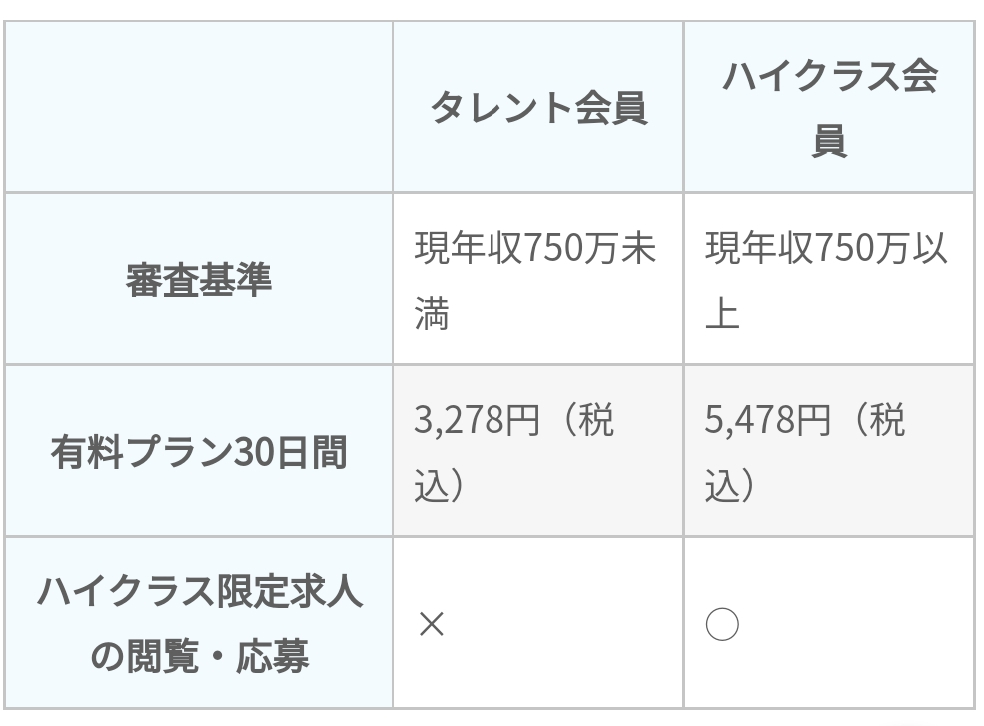Click the 30日間 text in the plan label

(290, 452)
